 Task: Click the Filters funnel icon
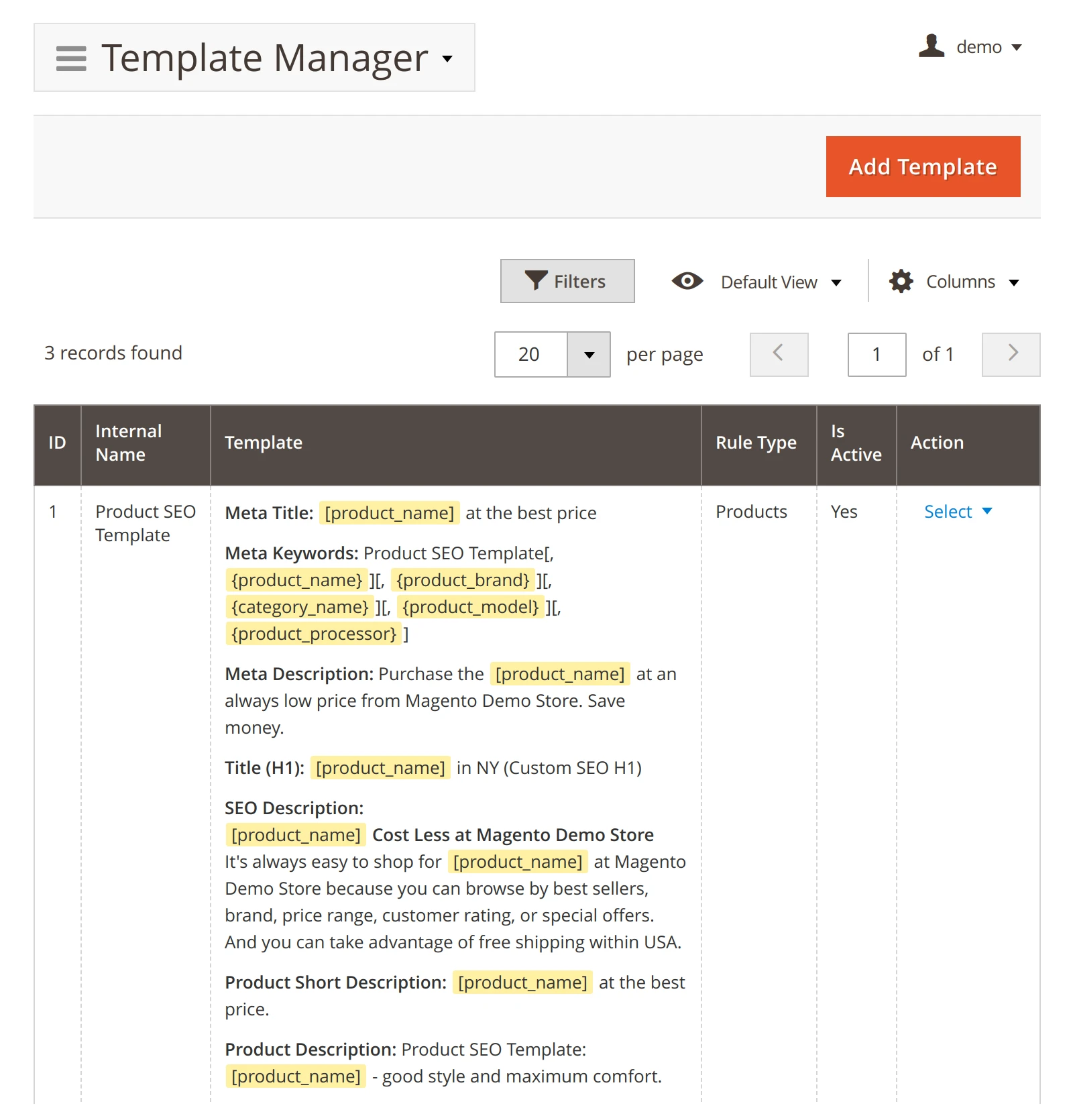[534, 280]
